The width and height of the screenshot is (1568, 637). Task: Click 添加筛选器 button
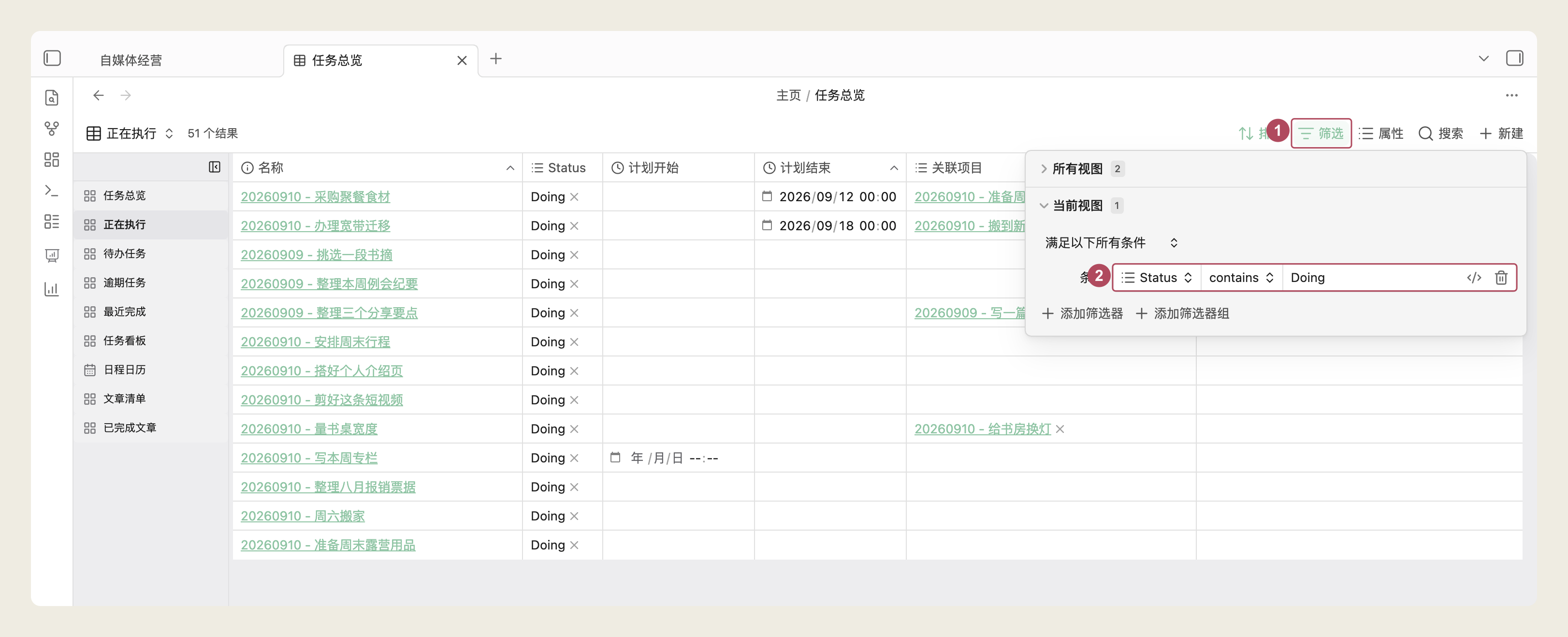click(x=1082, y=313)
